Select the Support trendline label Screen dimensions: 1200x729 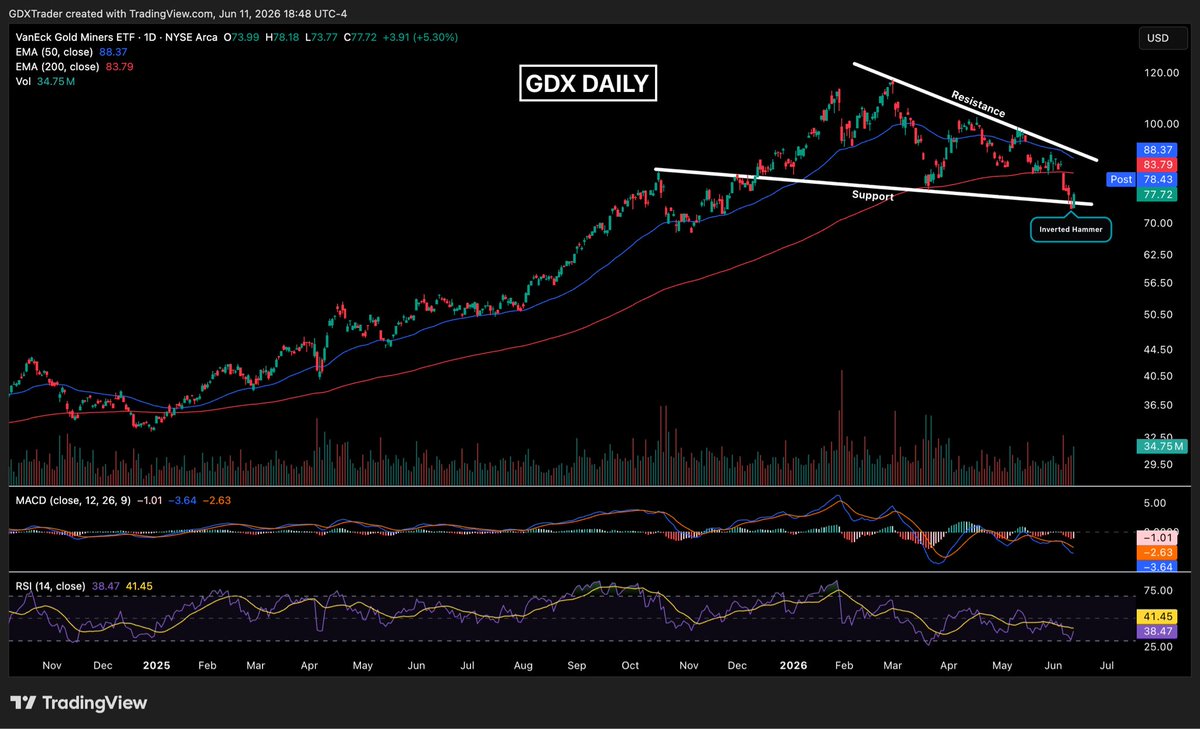point(873,197)
